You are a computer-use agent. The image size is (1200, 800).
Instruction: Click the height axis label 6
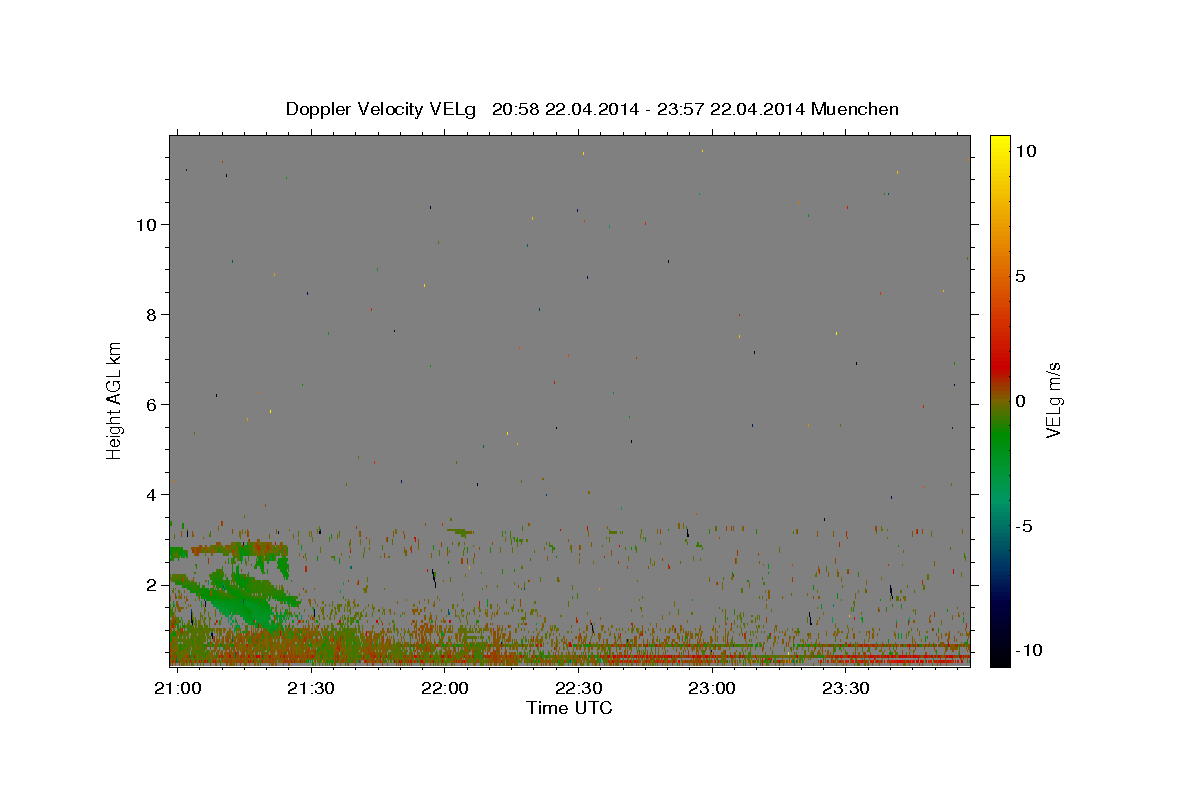(150, 404)
